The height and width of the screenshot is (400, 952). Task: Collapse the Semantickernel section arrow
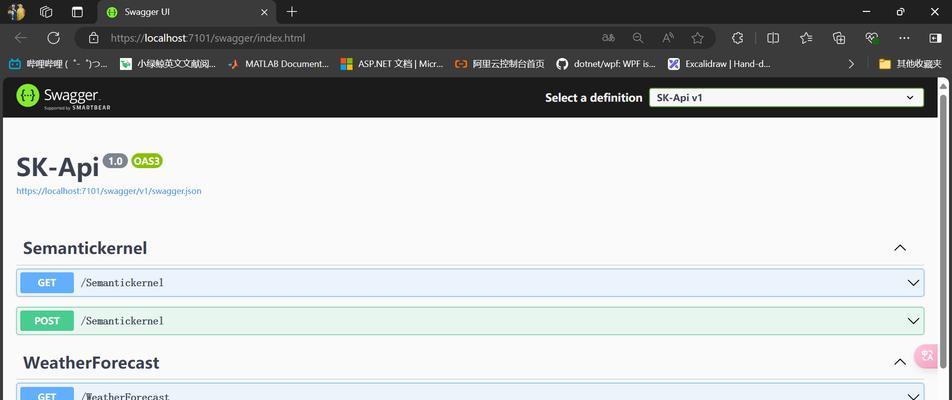coord(900,248)
